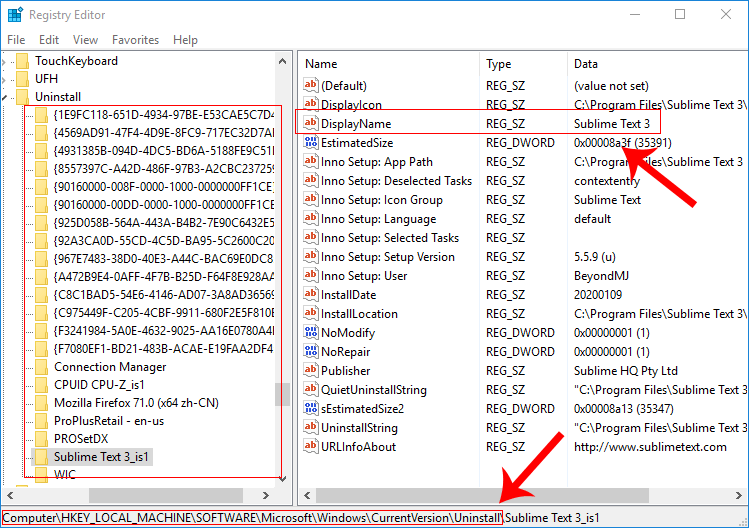Click the Registry Editor title bar icon
The width and height of the screenshot is (749, 528).
15,15
